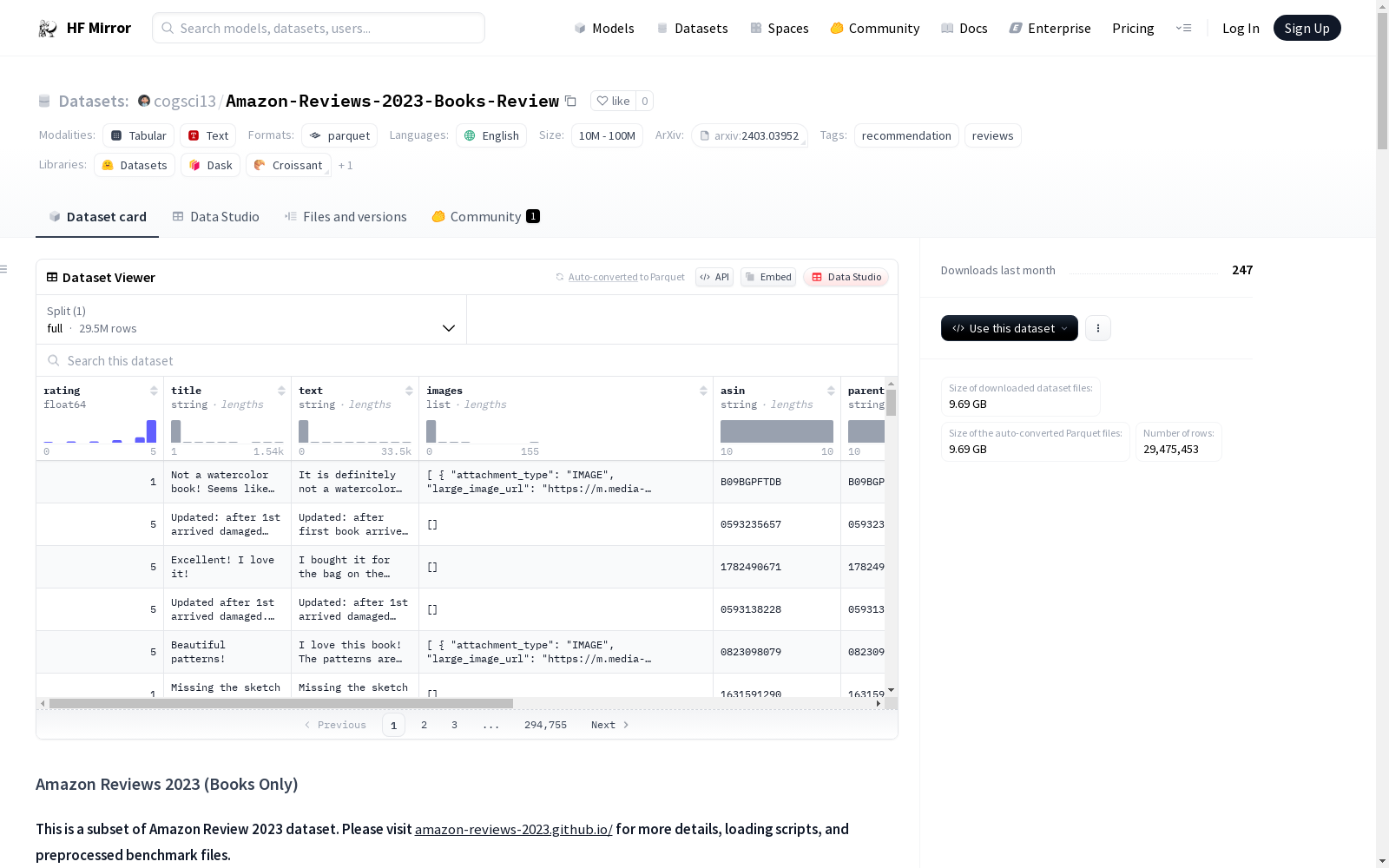
Task: Open the Enterprise menu item
Action: (x=1050, y=28)
